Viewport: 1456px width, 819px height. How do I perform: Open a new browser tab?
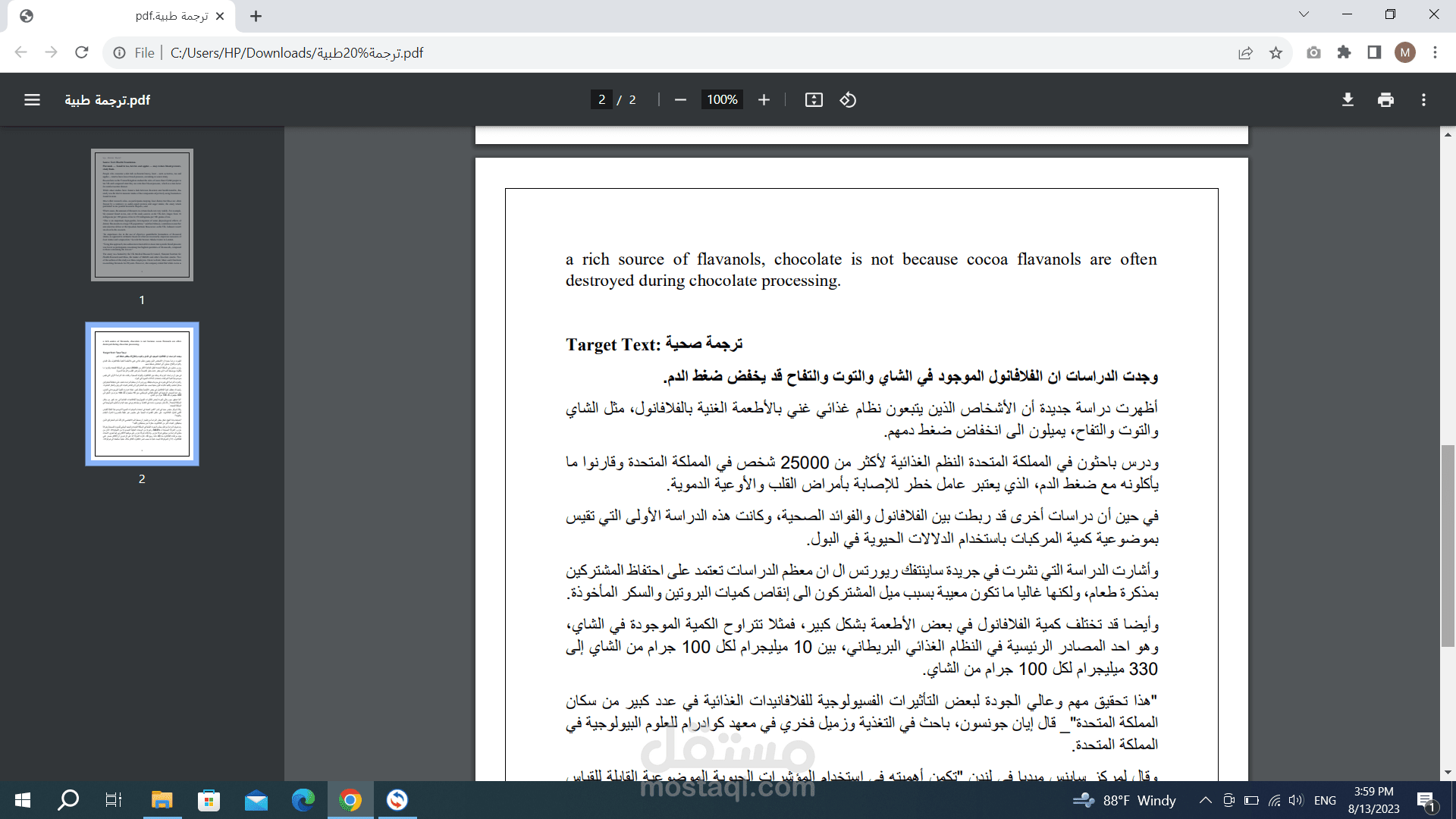pyautogui.click(x=256, y=16)
